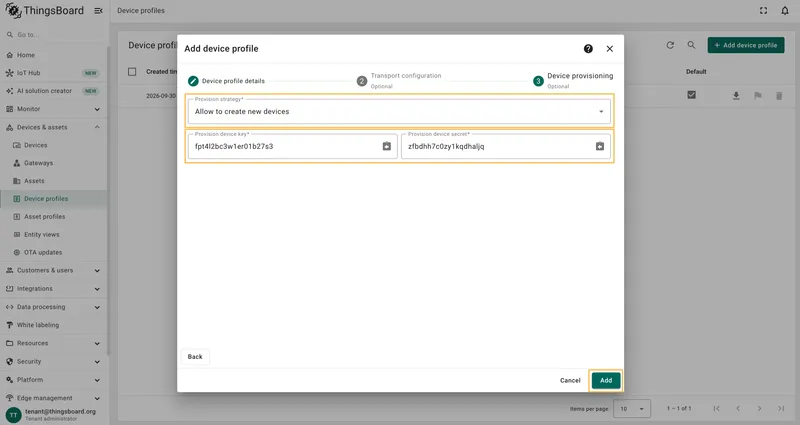The width and height of the screenshot is (800, 425).
Task: Click the flag make-default icon
Action: pyautogui.click(x=758, y=96)
